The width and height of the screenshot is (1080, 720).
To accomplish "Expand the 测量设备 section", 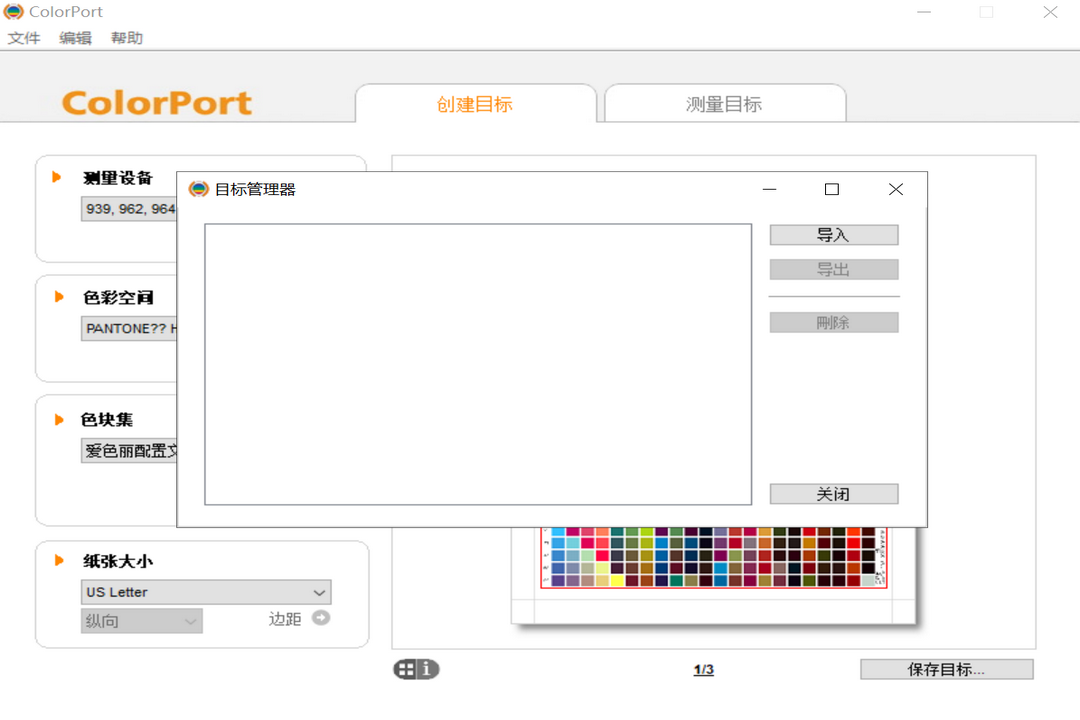I will [x=55, y=176].
